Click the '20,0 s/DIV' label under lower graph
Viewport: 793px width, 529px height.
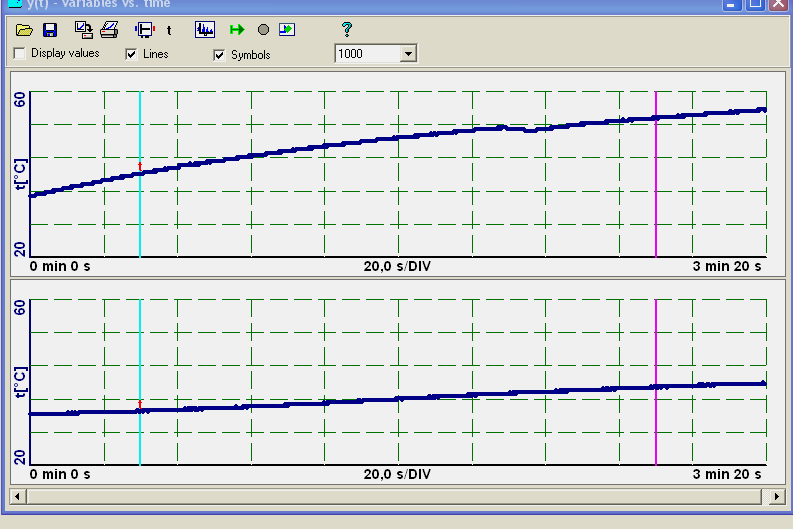(x=397, y=474)
